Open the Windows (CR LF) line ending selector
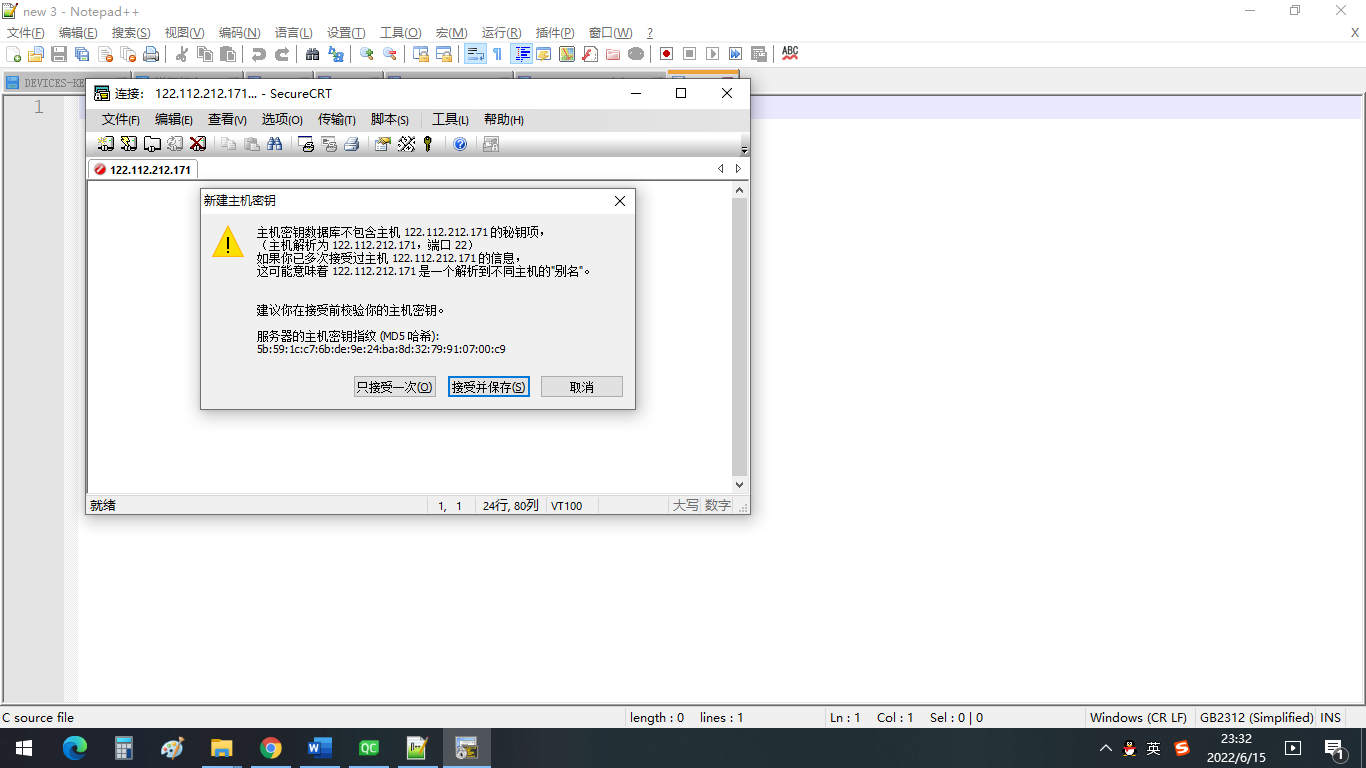1366x768 pixels. 1138,718
